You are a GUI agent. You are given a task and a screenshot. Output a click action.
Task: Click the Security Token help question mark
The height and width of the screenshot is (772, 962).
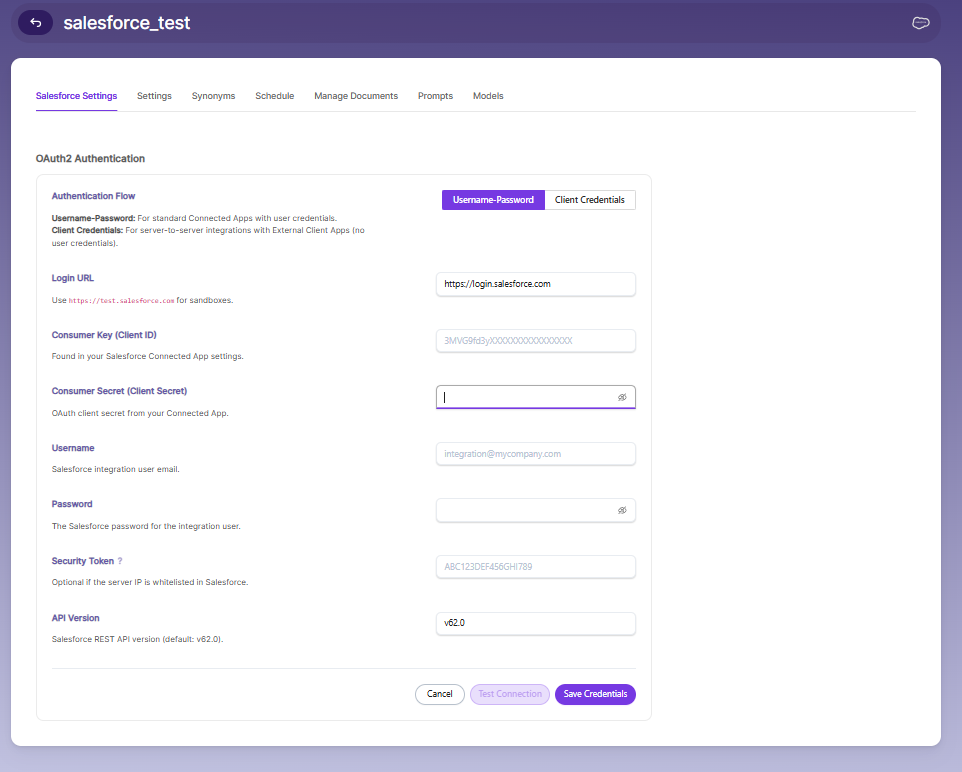point(120,561)
